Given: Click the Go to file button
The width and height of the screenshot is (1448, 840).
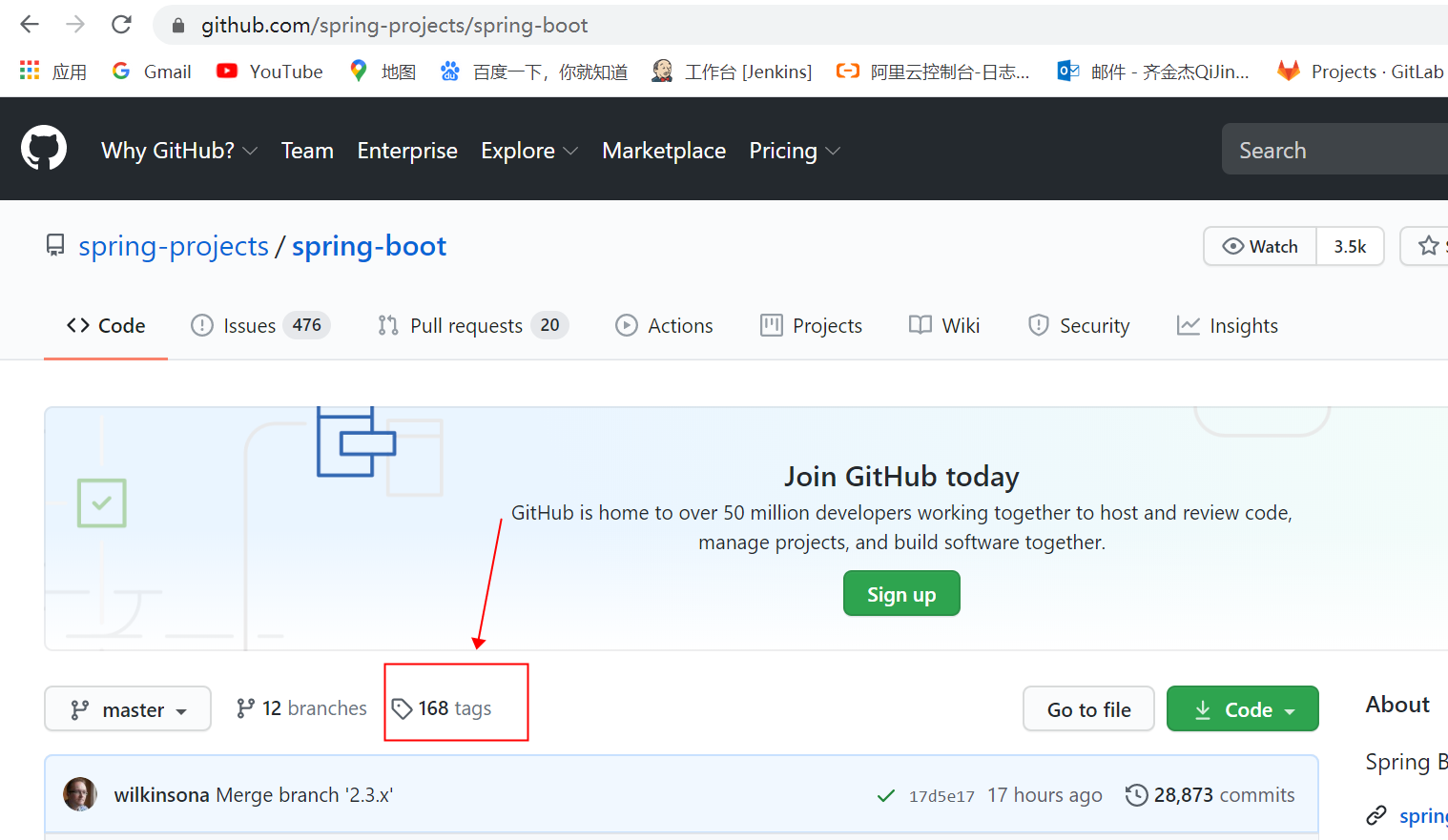Looking at the screenshot, I should click(1088, 708).
